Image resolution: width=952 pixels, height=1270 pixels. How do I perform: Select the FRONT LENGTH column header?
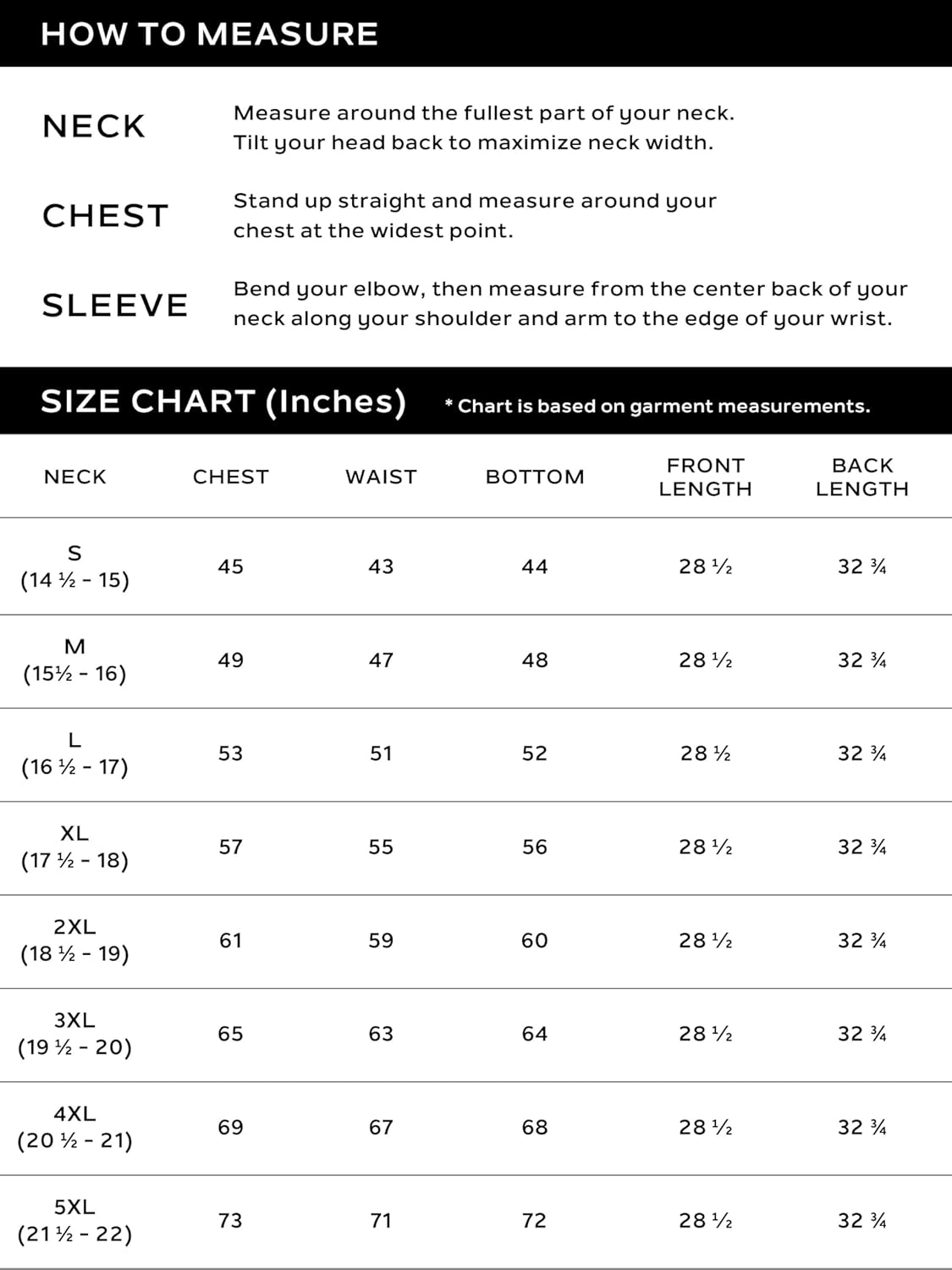coord(705,477)
